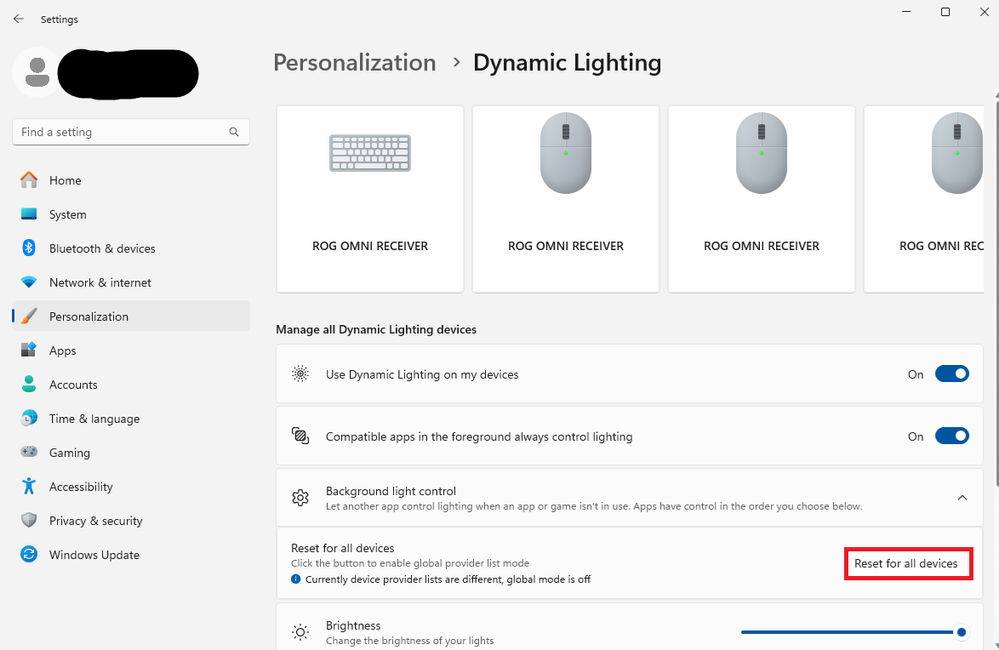Open Windows Update

tap(131, 554)
